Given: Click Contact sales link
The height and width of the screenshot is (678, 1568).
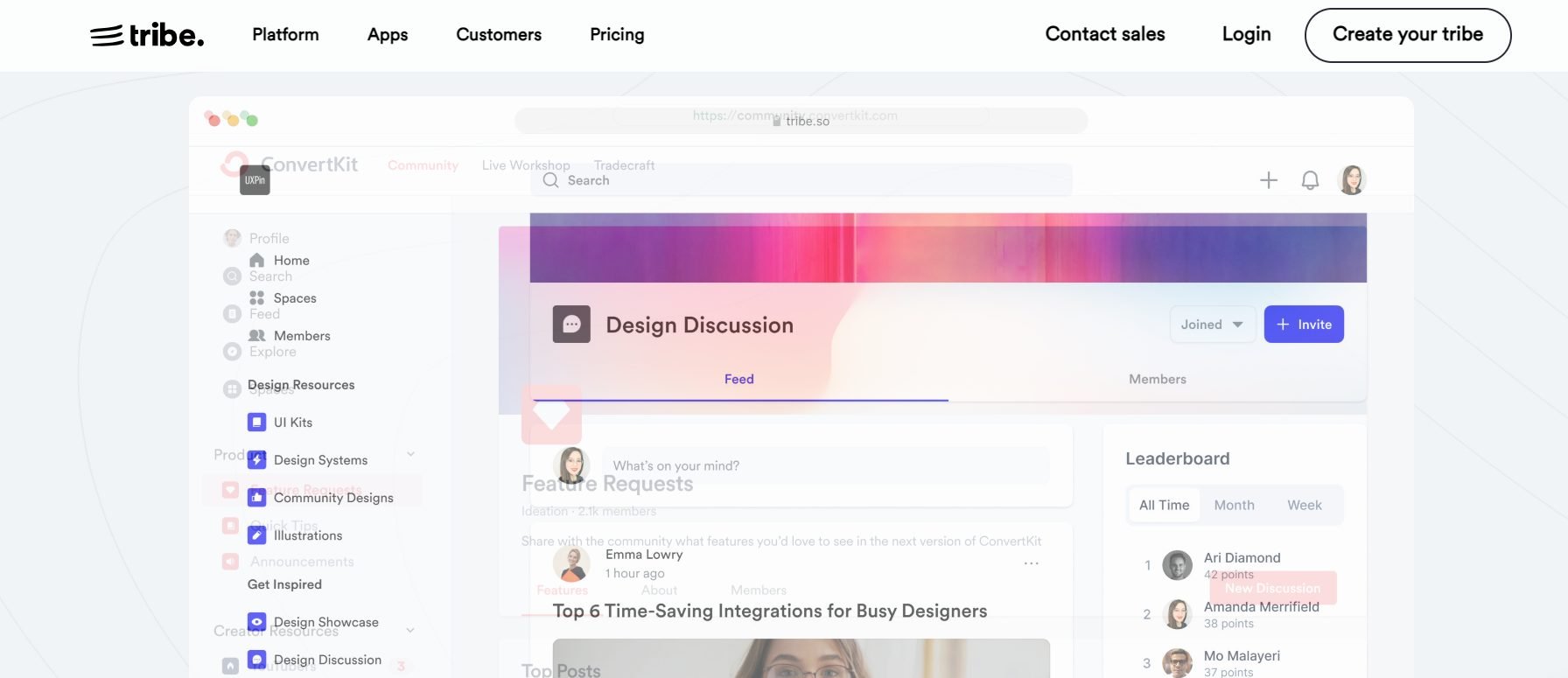Looking at the screenshot, I should pyautogui.click(x=1105, y=34).
